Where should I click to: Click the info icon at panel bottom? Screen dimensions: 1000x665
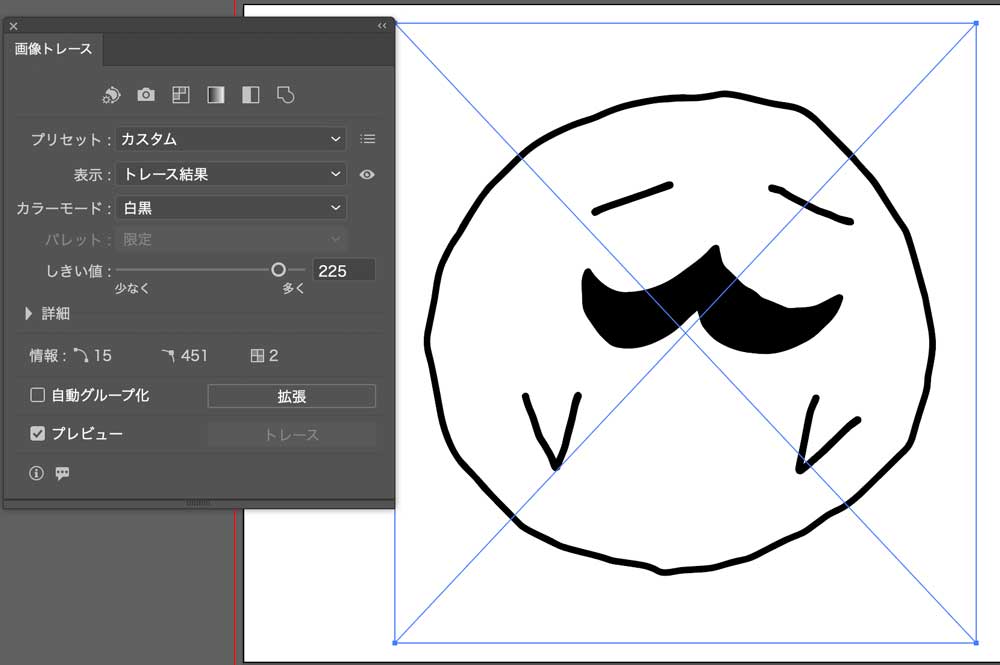click(x=37, y=473)
